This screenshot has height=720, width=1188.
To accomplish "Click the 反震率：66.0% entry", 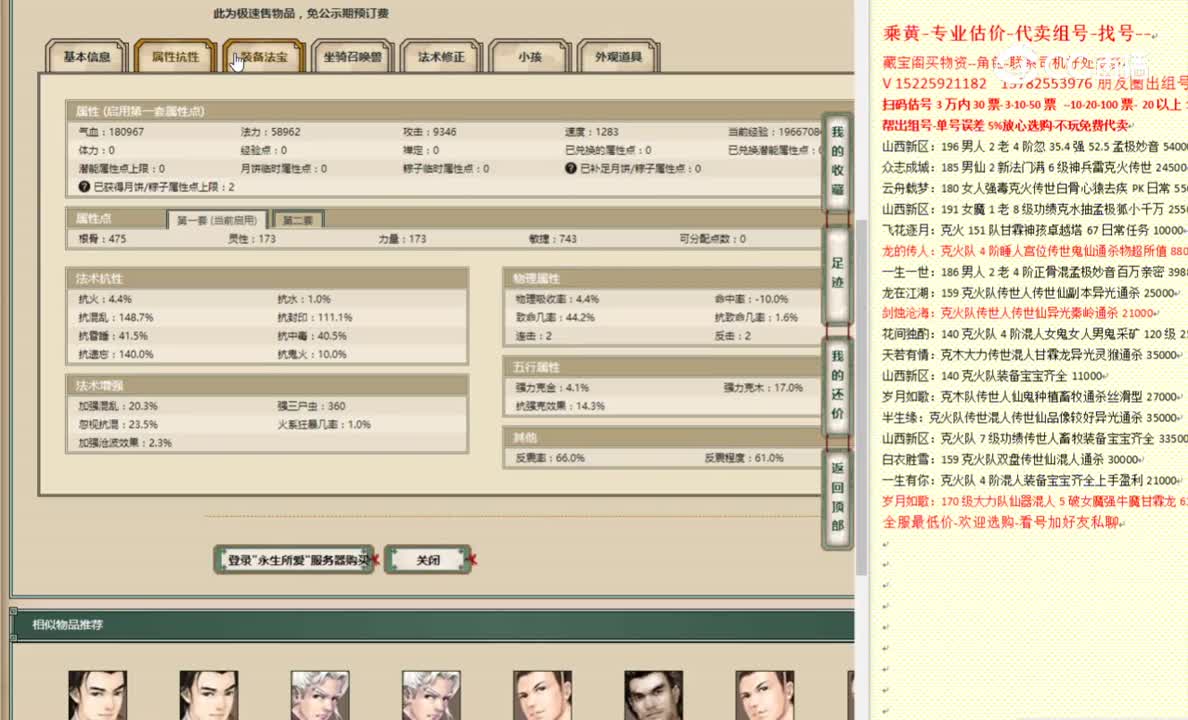I will click(x=550, y=458).
